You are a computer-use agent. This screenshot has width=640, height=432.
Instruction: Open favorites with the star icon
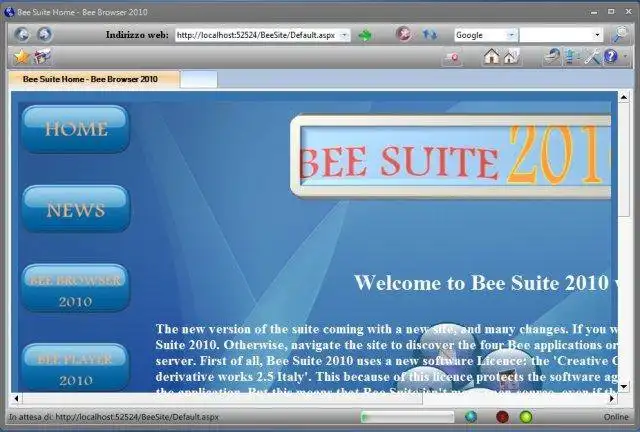(x=21, y=57)
